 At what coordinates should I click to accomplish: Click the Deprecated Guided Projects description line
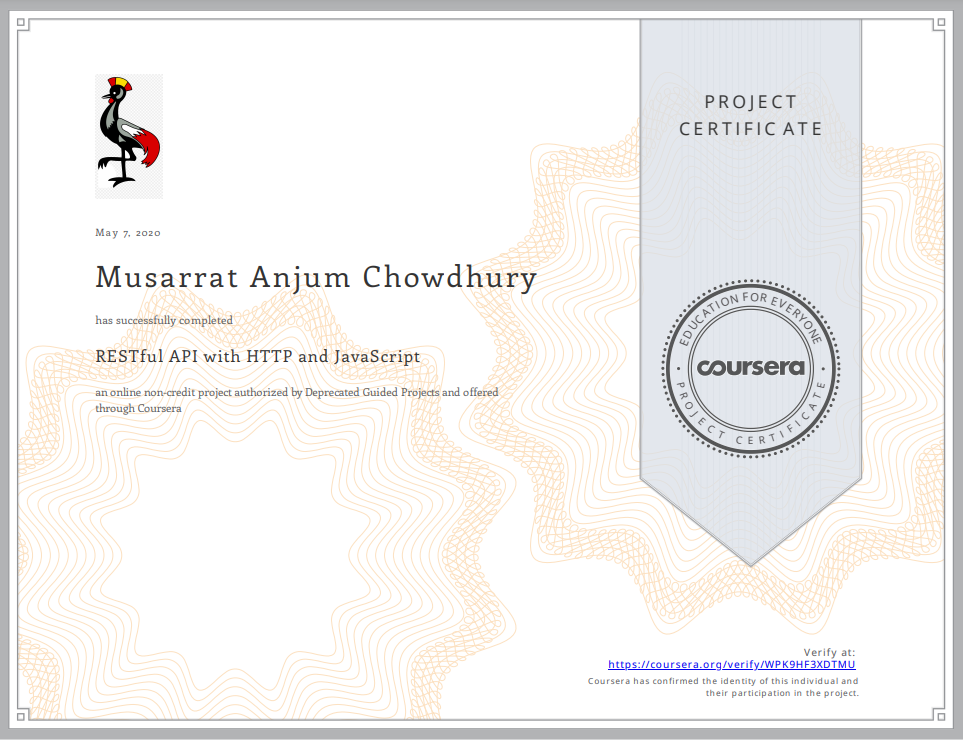(x=296, y=393)
